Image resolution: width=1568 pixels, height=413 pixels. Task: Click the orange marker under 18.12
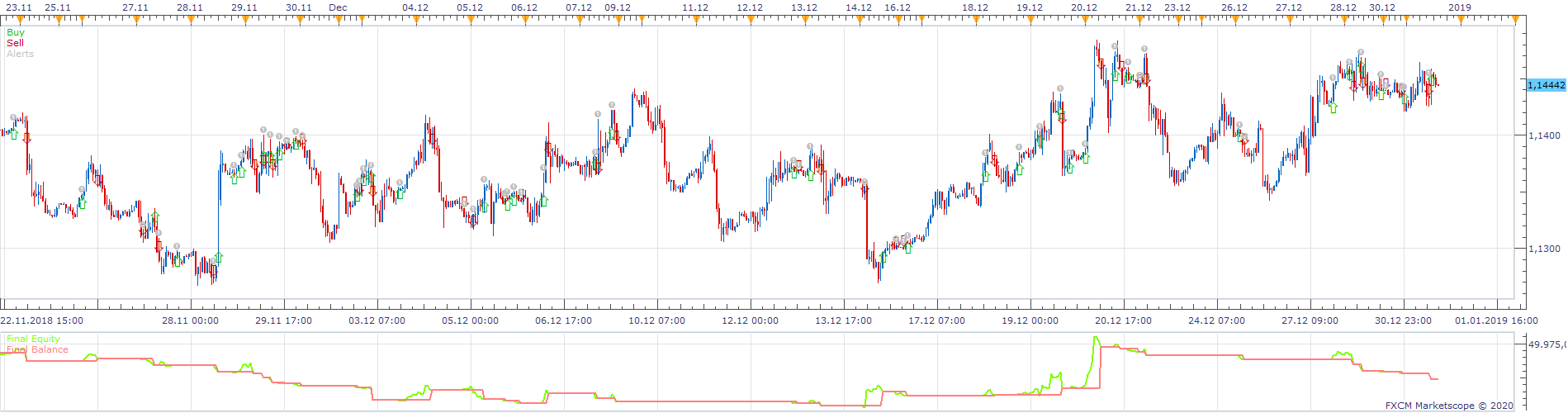[x=976, y=19]
